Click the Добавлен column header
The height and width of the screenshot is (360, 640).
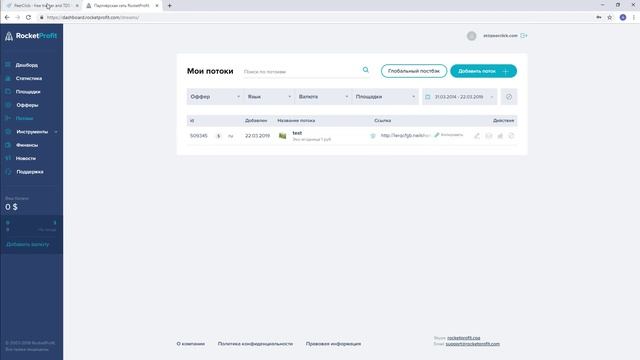256,121
